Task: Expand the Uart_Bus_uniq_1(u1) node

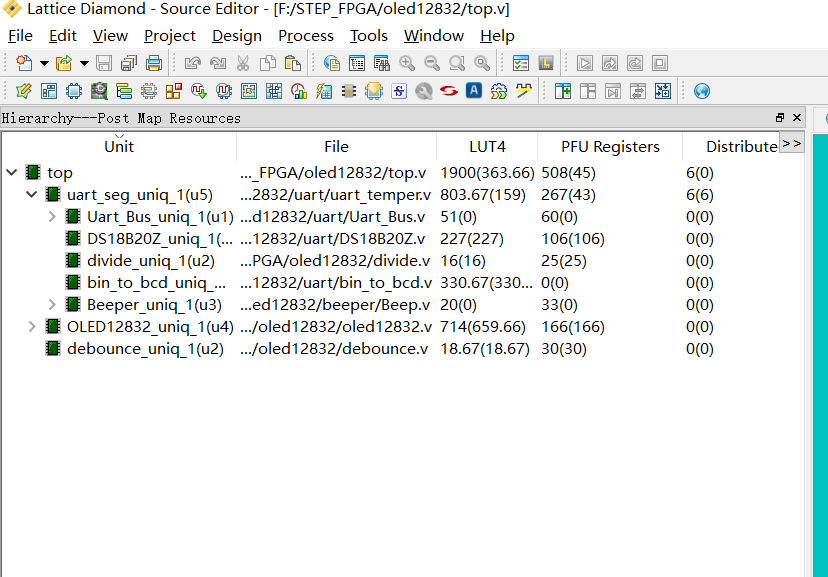Action: tap(52, 216)
